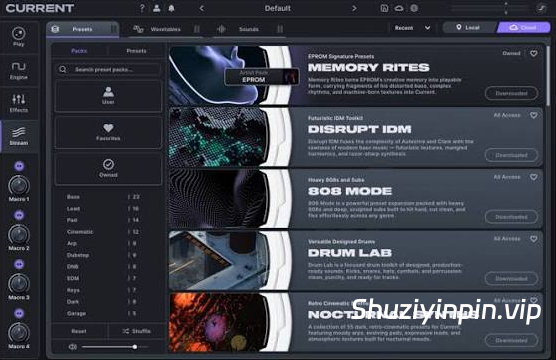Click purple link icon above Macro 3
556x360 pixels.
point(19,264)
